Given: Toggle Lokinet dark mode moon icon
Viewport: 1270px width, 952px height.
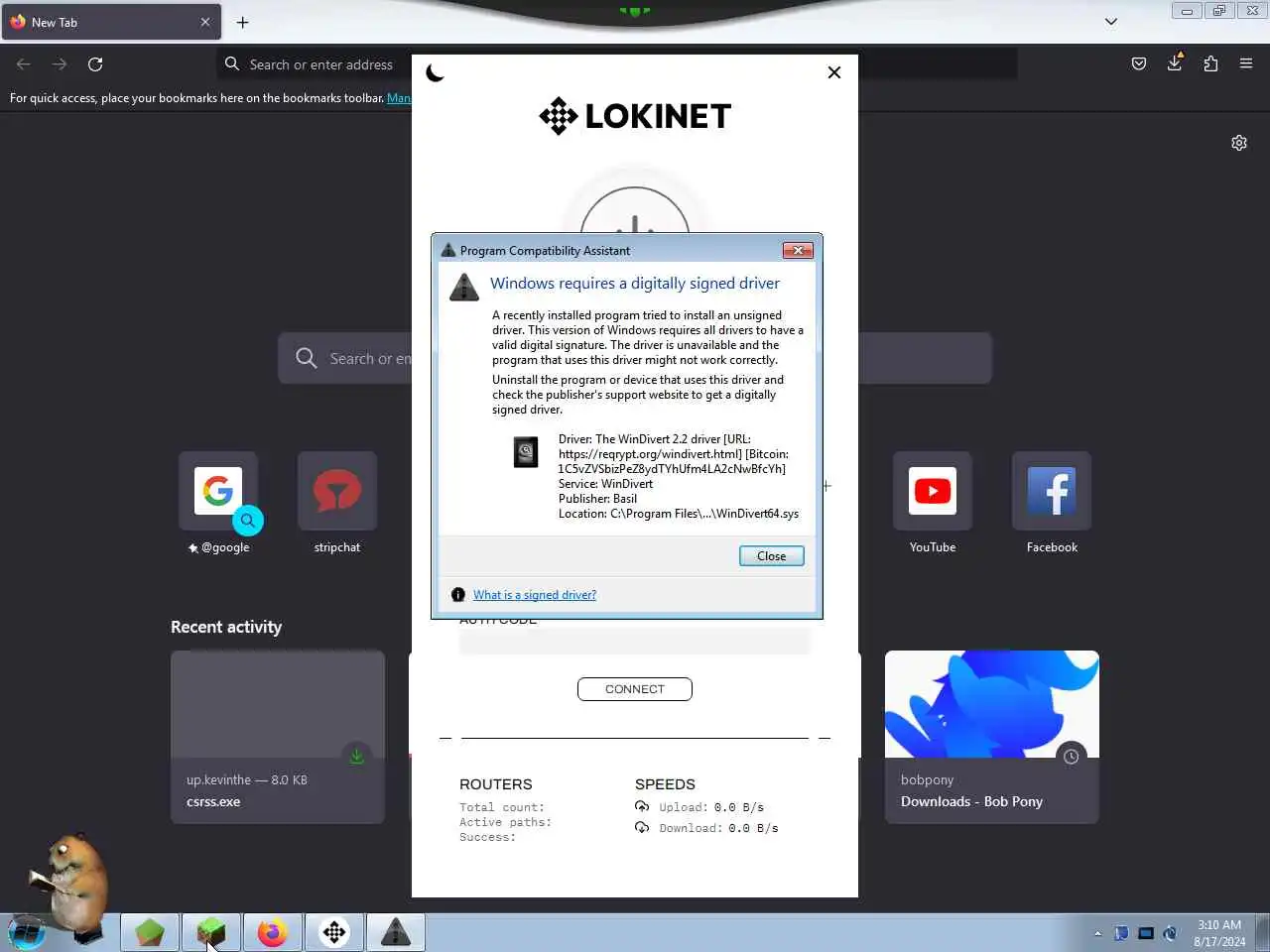Looking at the screenshot, I should [435, 72].
